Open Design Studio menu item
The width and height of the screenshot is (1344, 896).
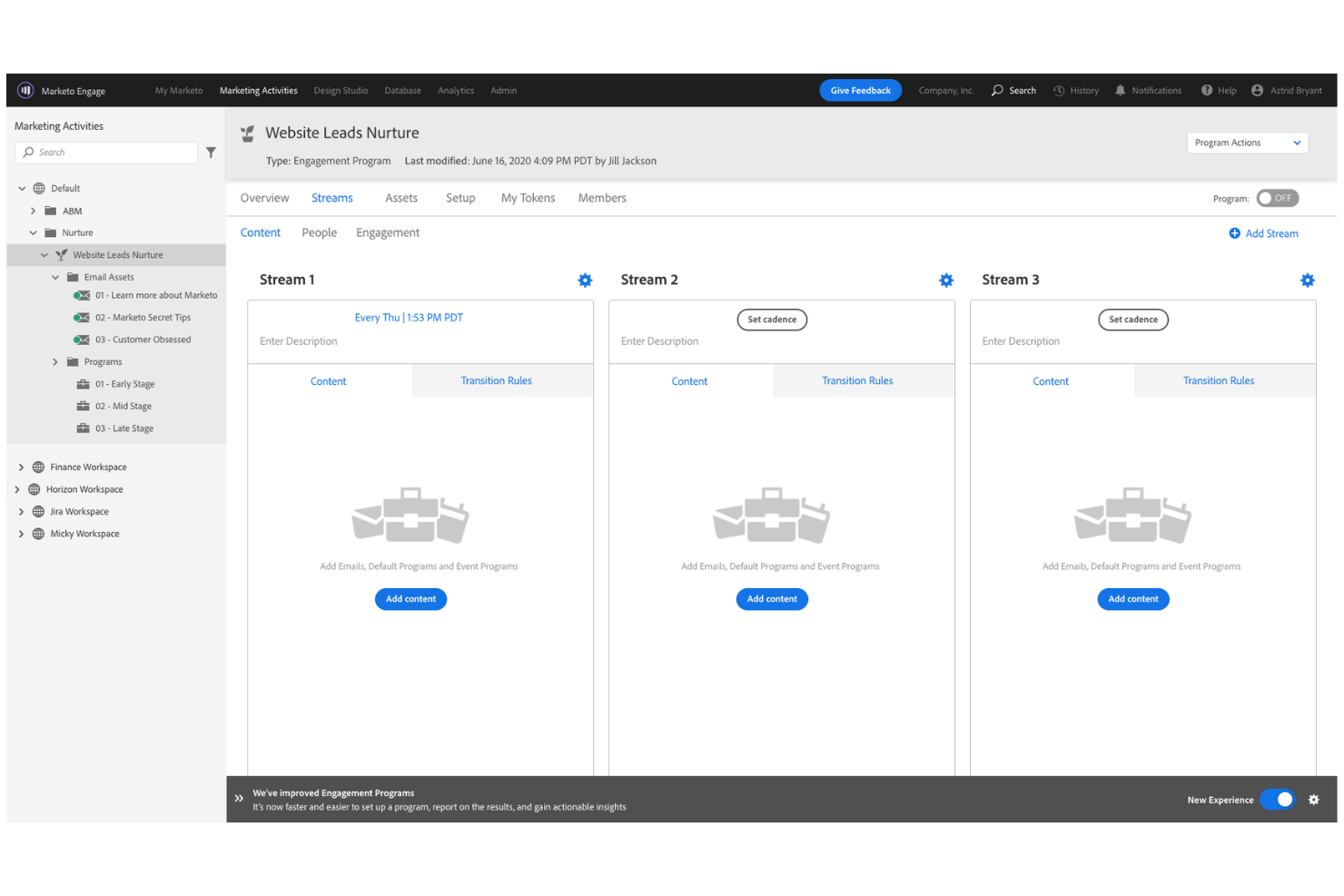341,91
